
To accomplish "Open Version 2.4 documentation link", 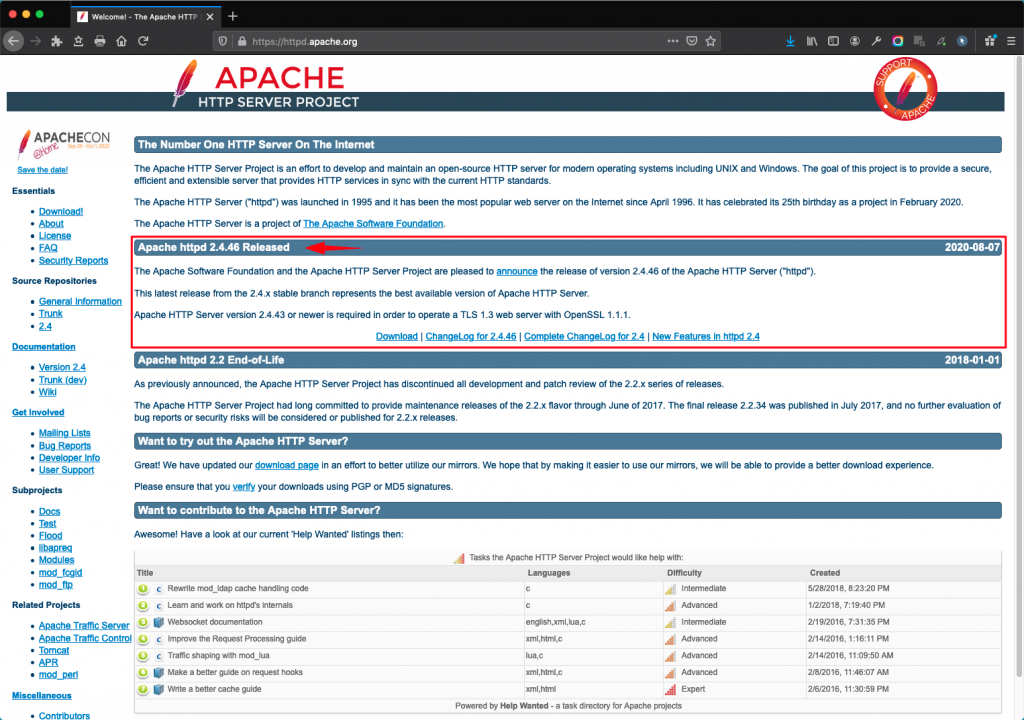I will [x=62, y=367].
